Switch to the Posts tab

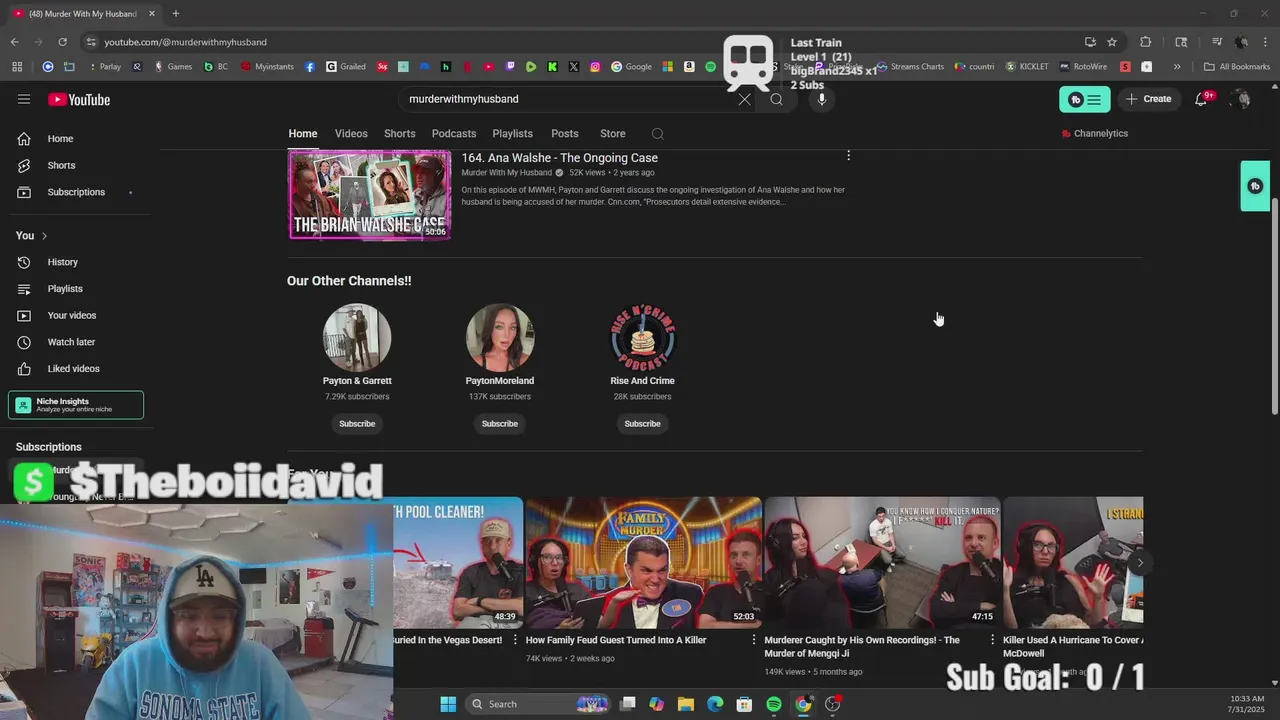565,134
